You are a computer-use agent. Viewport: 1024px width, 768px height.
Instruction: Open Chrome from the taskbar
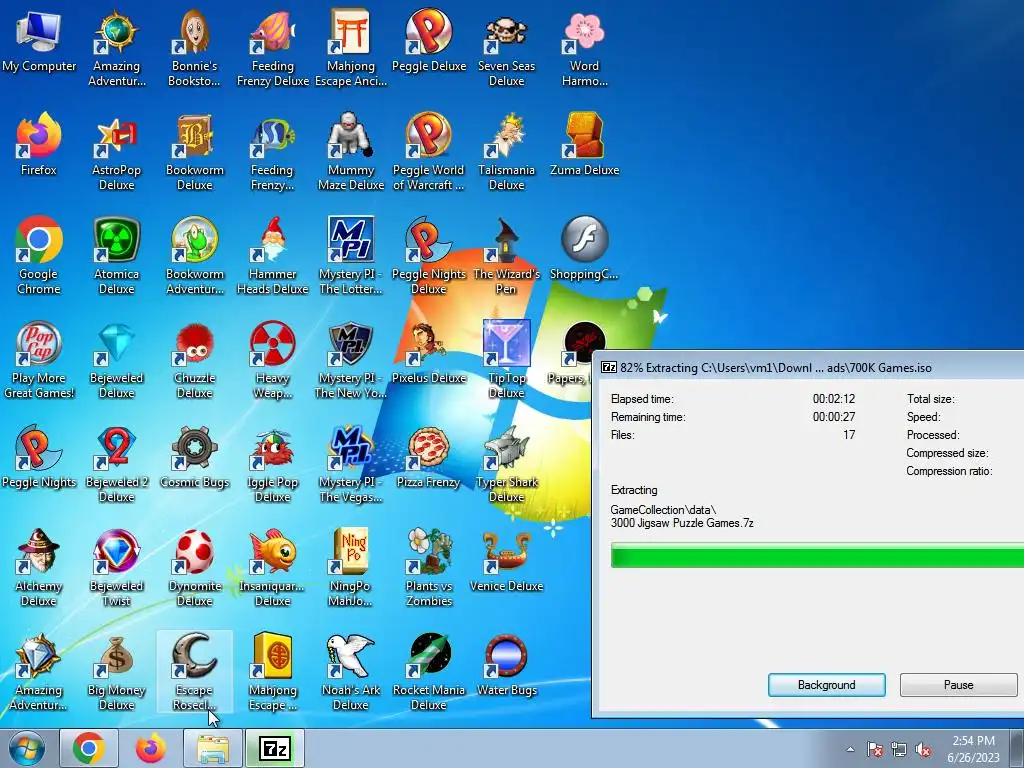[89, 748]
